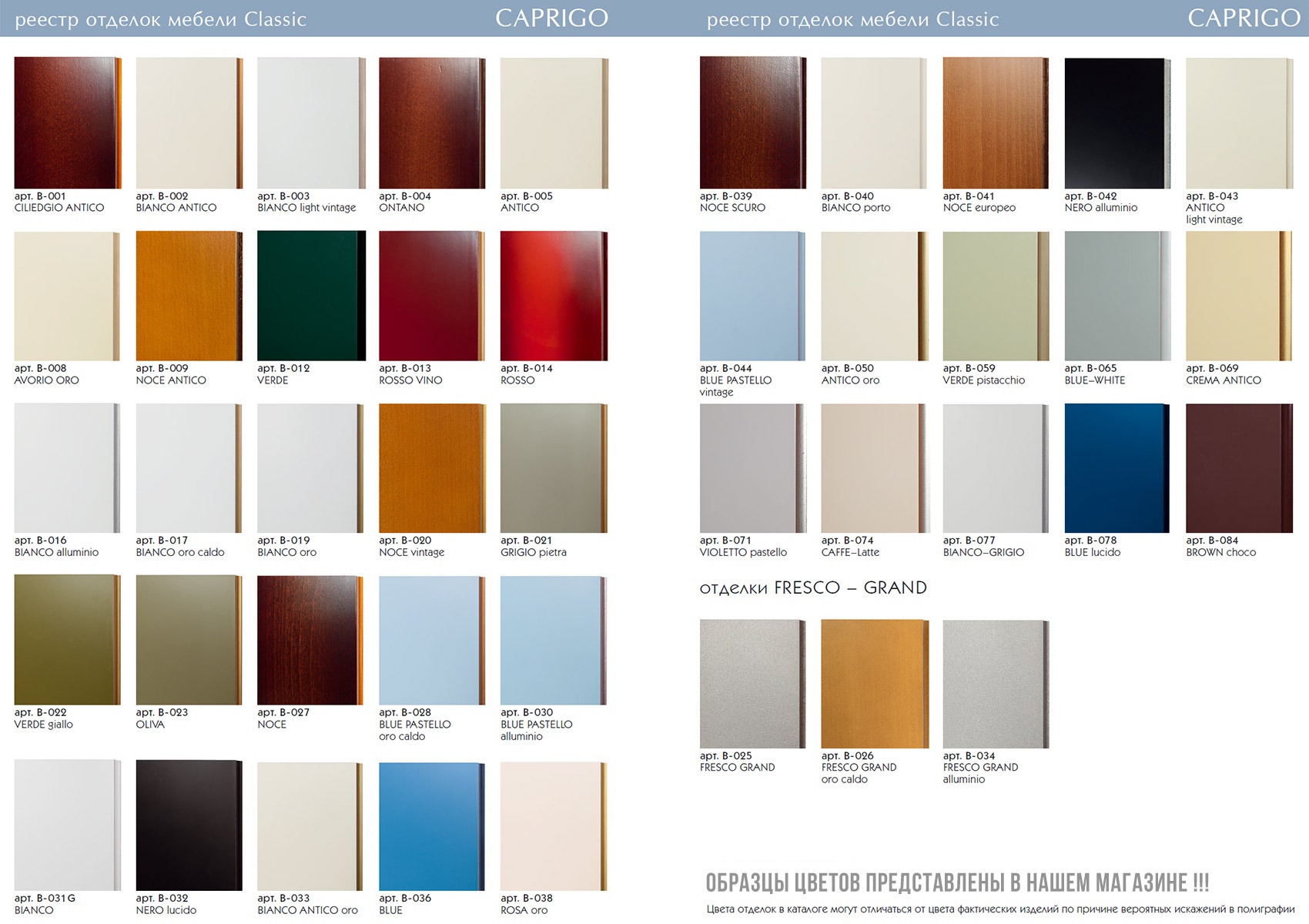Choose the NOCE ANTICO B-009 swatch
The height and width of the screenshot is (924, 1309).
pyautogui.click(x=189, y=296)
